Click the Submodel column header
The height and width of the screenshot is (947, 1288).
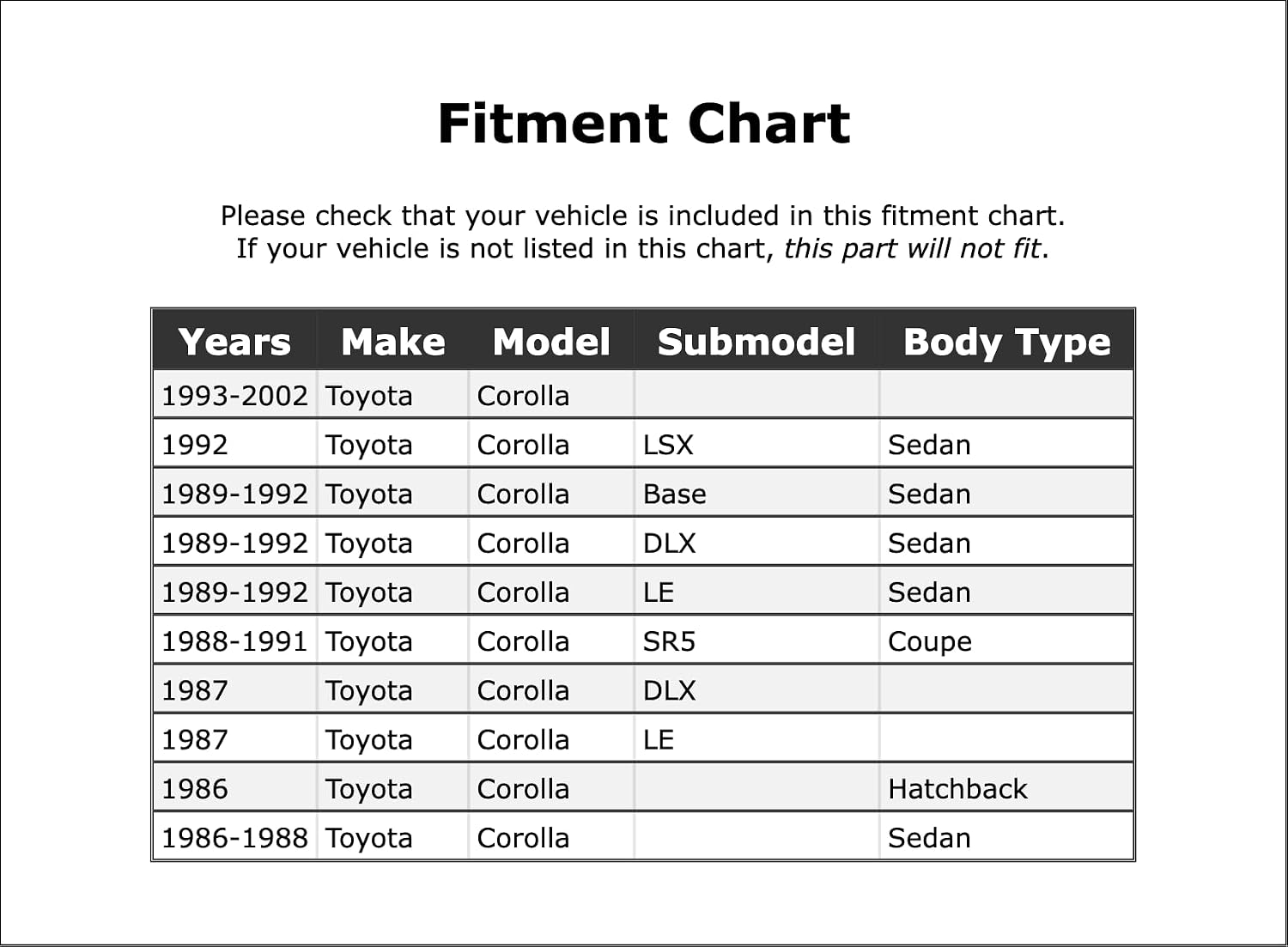click(756, 341)
